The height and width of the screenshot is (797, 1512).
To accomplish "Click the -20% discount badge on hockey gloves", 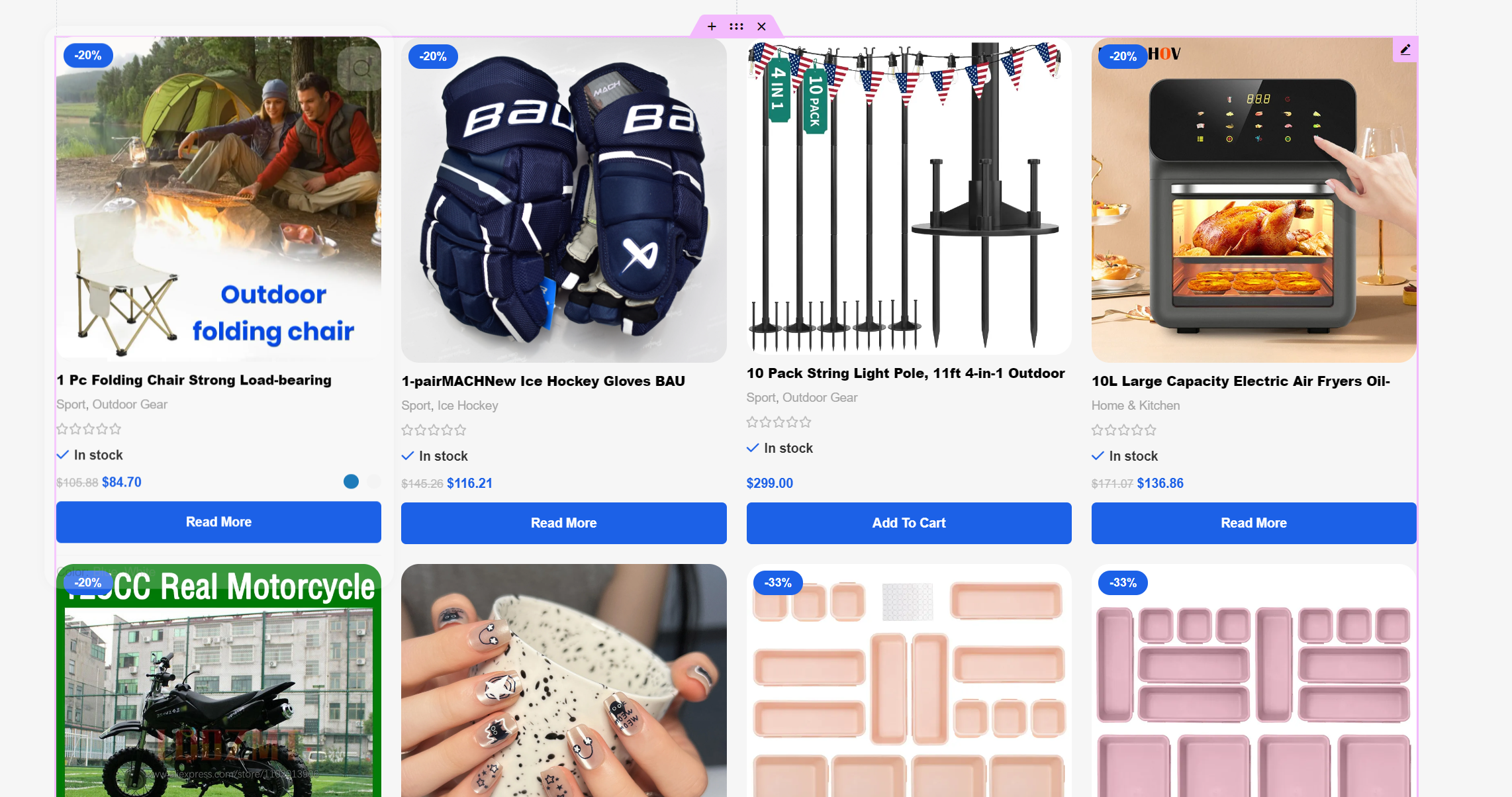I will coord(432,55).
